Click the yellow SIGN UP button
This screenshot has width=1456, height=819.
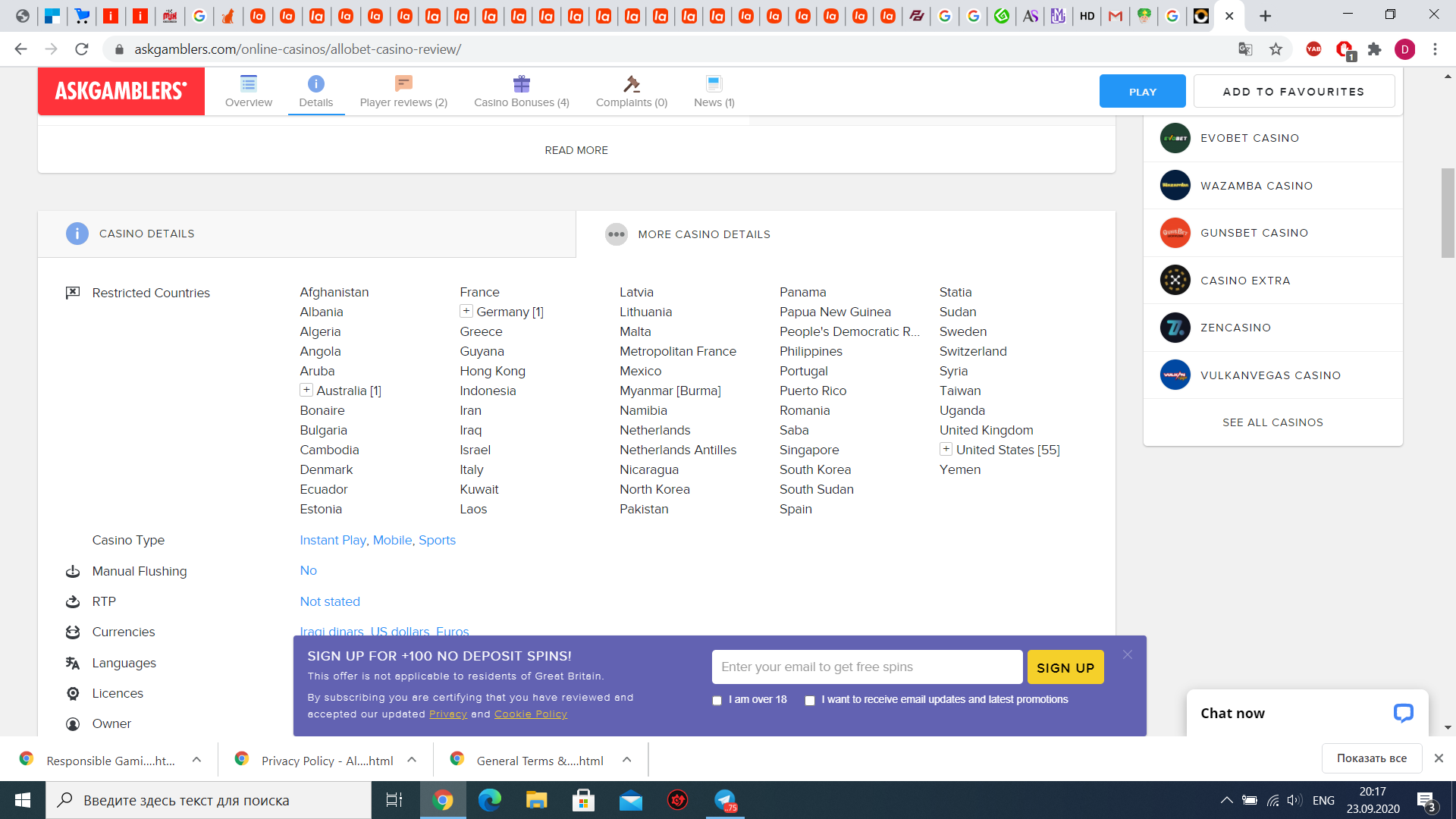point(1065,667)
